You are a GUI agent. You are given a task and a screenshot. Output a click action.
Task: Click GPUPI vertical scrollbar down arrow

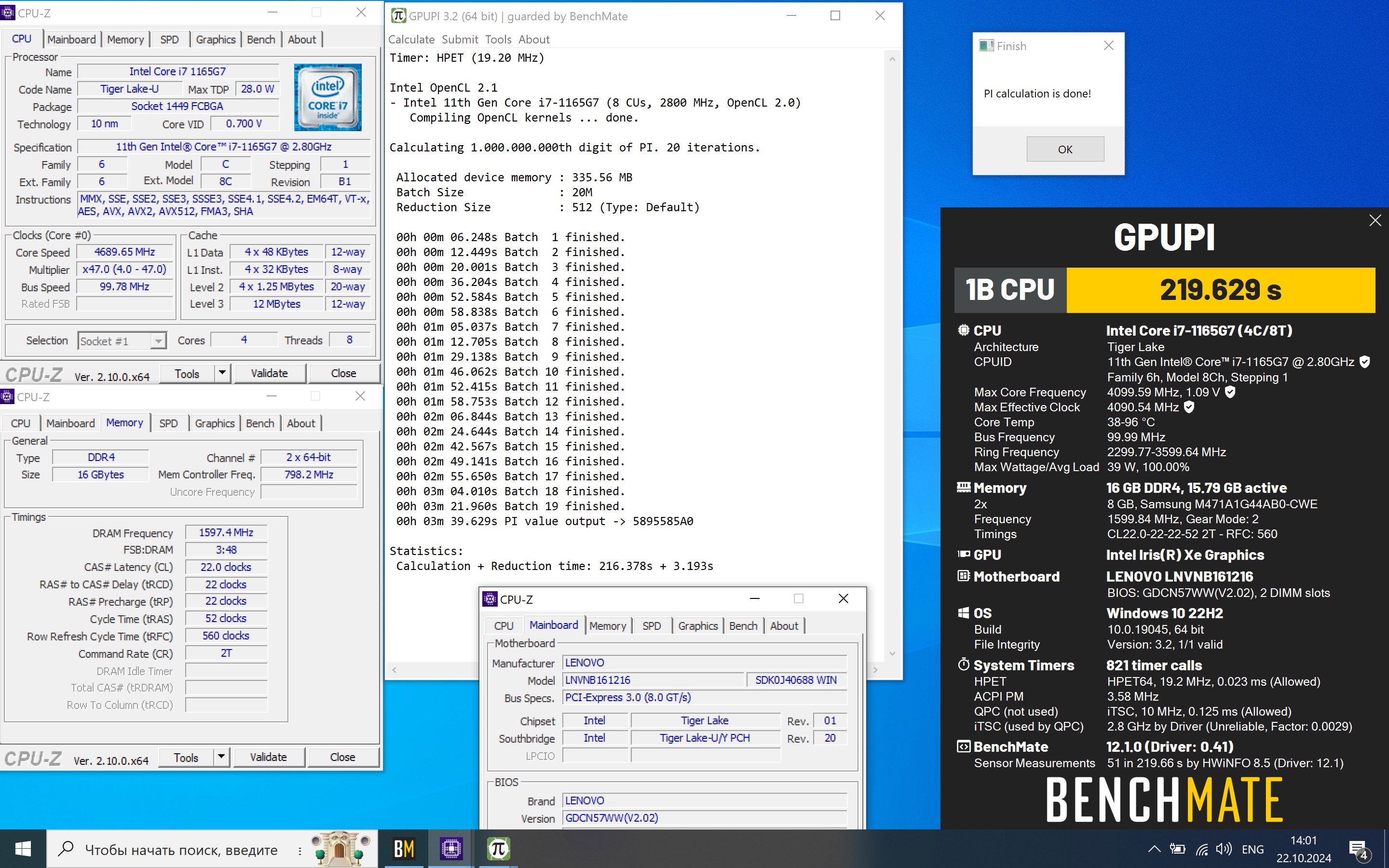[892, 653]
